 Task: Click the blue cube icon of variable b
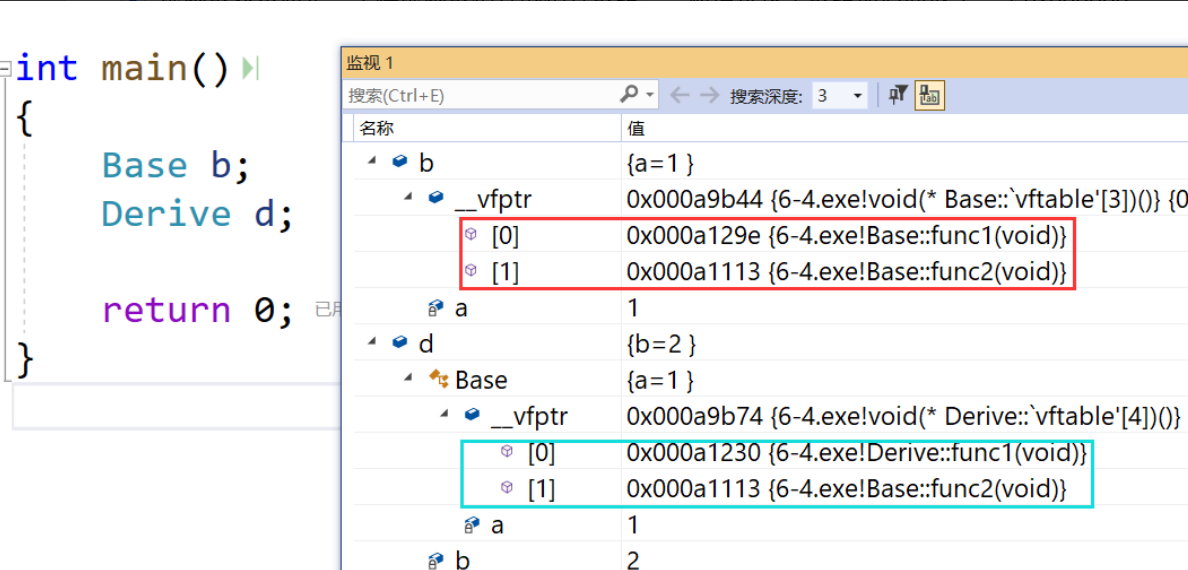click(x=400, y=161)
